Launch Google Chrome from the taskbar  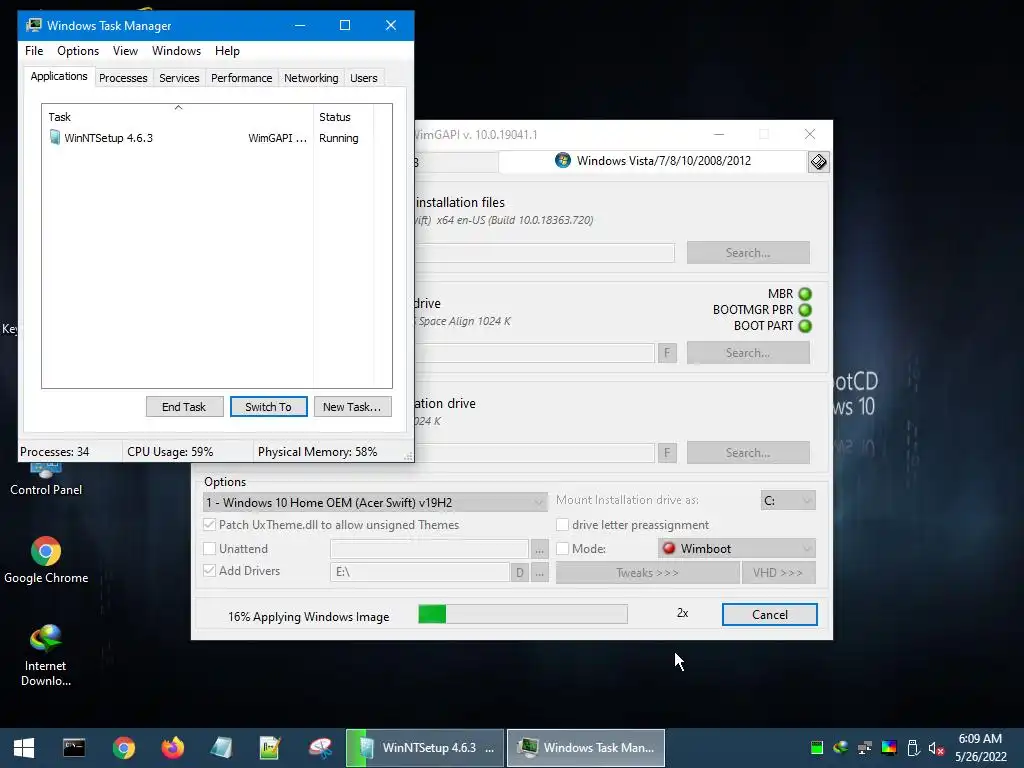[x=123, y=748]
